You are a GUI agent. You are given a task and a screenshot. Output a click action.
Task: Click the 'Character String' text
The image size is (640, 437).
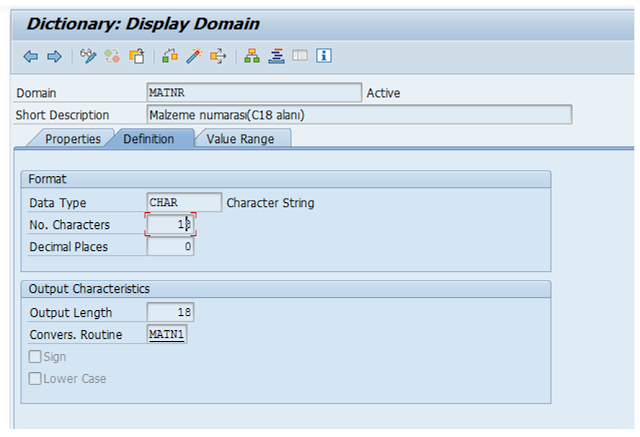click(270, 203)
